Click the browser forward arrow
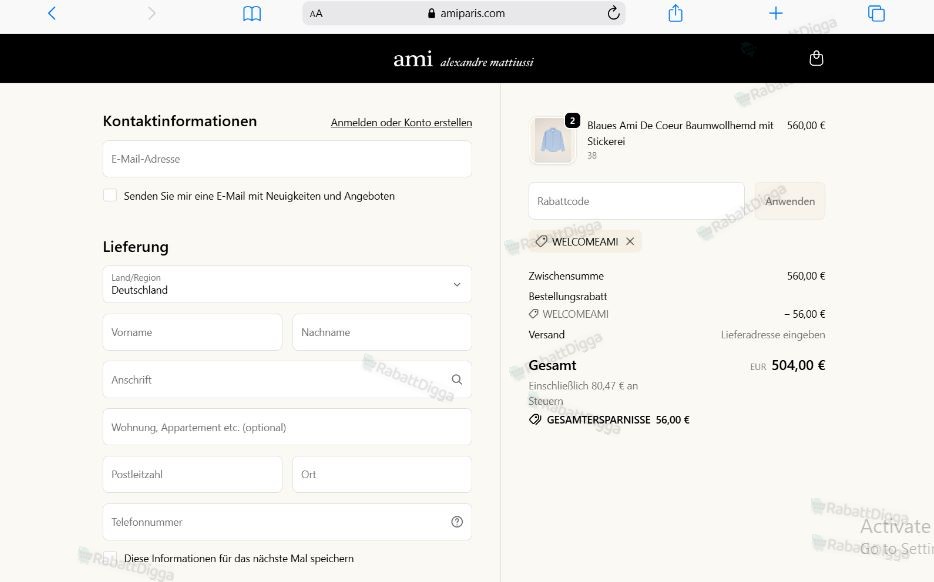Viewport: 934px width, 582px height. coord(152,13)
